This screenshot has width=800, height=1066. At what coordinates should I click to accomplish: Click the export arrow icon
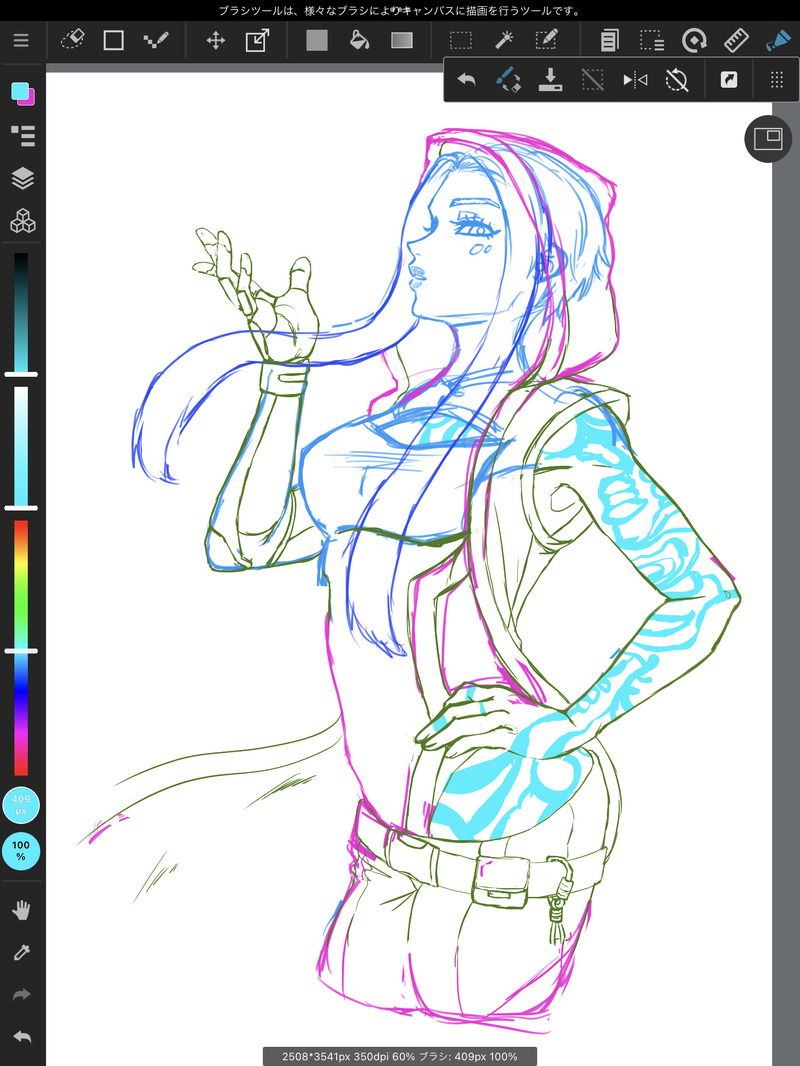(729, 80)
